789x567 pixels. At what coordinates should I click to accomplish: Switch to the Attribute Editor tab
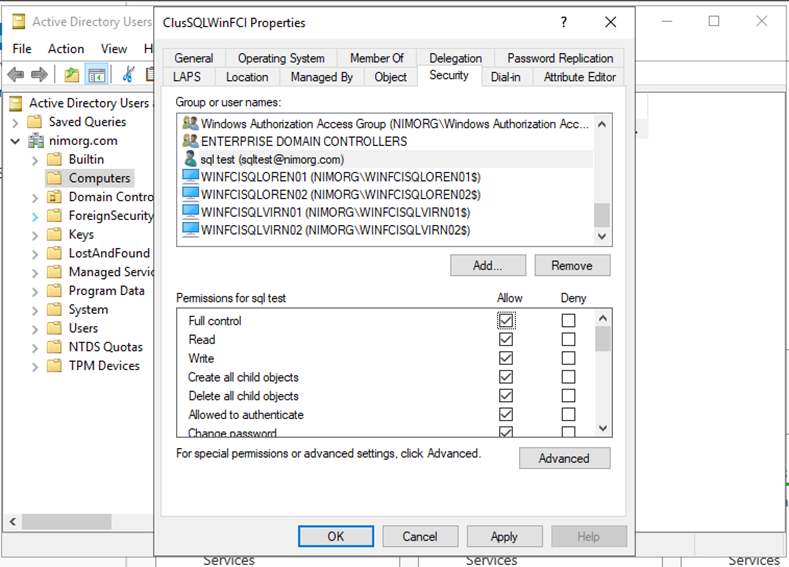click(580, 77)
